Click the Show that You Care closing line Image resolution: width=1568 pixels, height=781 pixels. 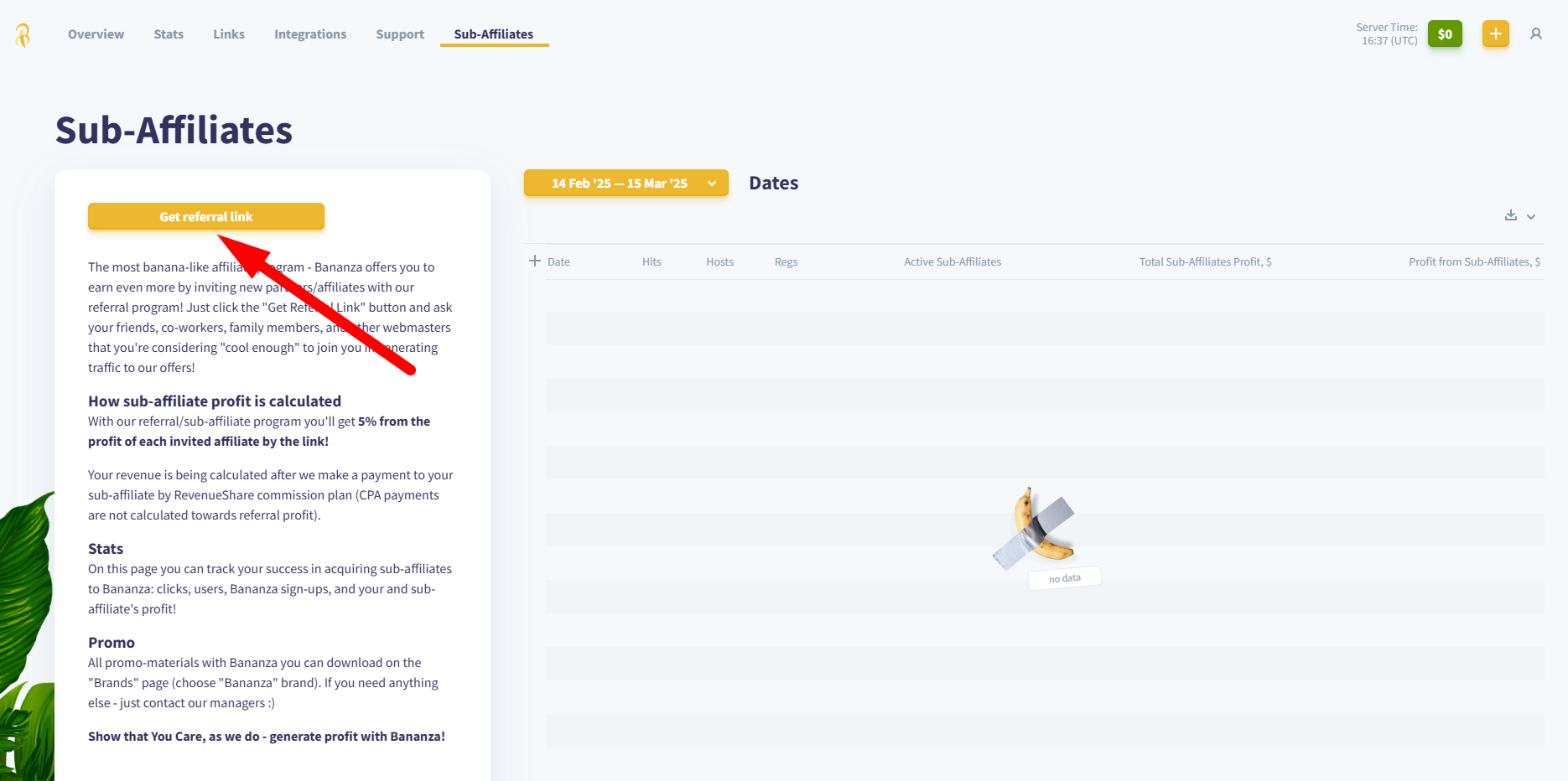[267, 736]
